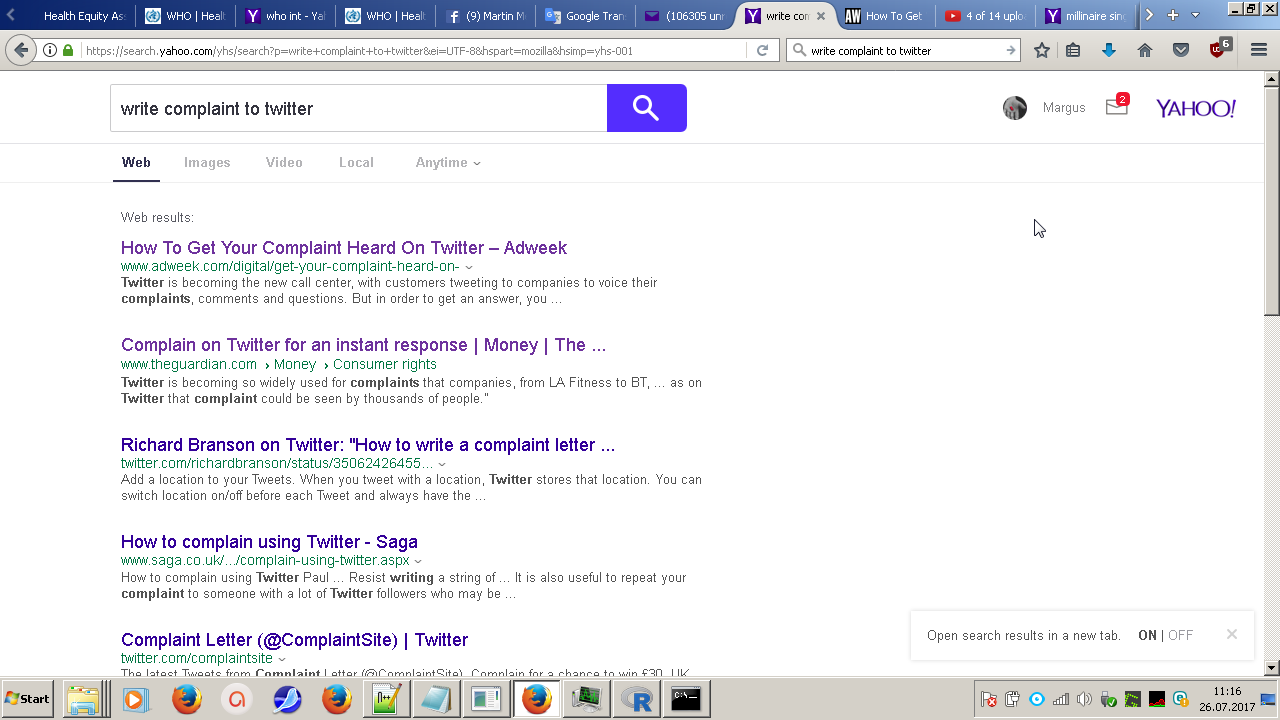
Task: Select the Web results tab
Action: [x=136, y=162]
